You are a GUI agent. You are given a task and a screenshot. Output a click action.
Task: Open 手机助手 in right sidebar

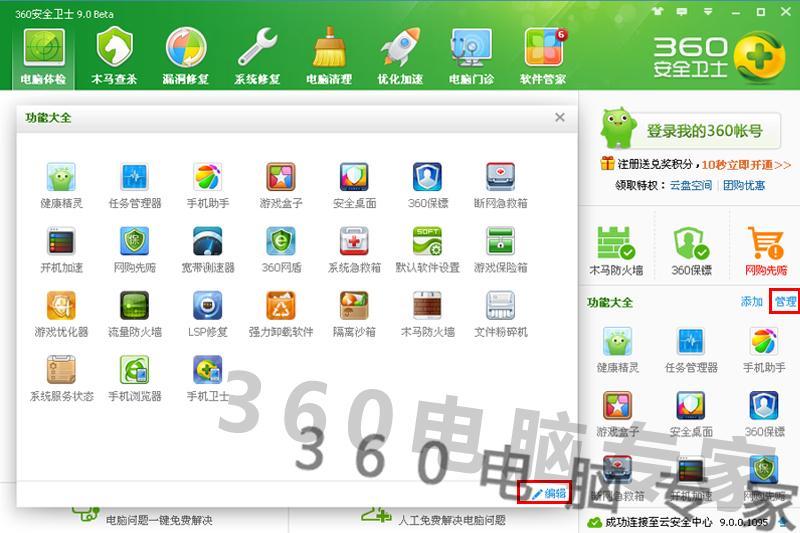click(x=764, y=350)
